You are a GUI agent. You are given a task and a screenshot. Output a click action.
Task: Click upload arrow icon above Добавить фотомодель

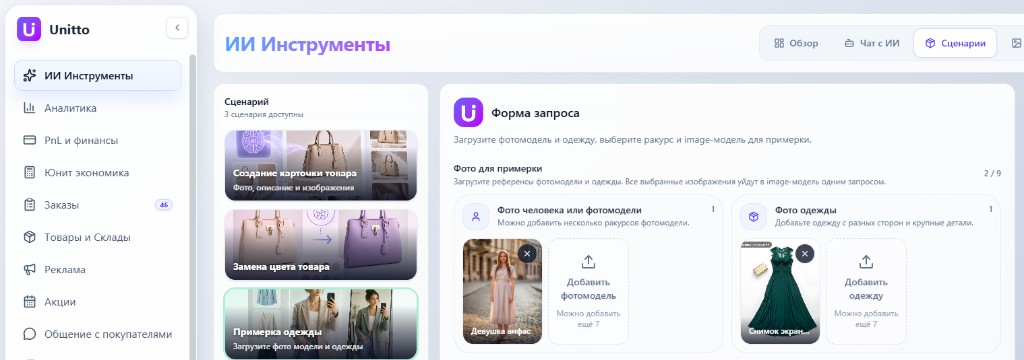(x=588, y=262)
